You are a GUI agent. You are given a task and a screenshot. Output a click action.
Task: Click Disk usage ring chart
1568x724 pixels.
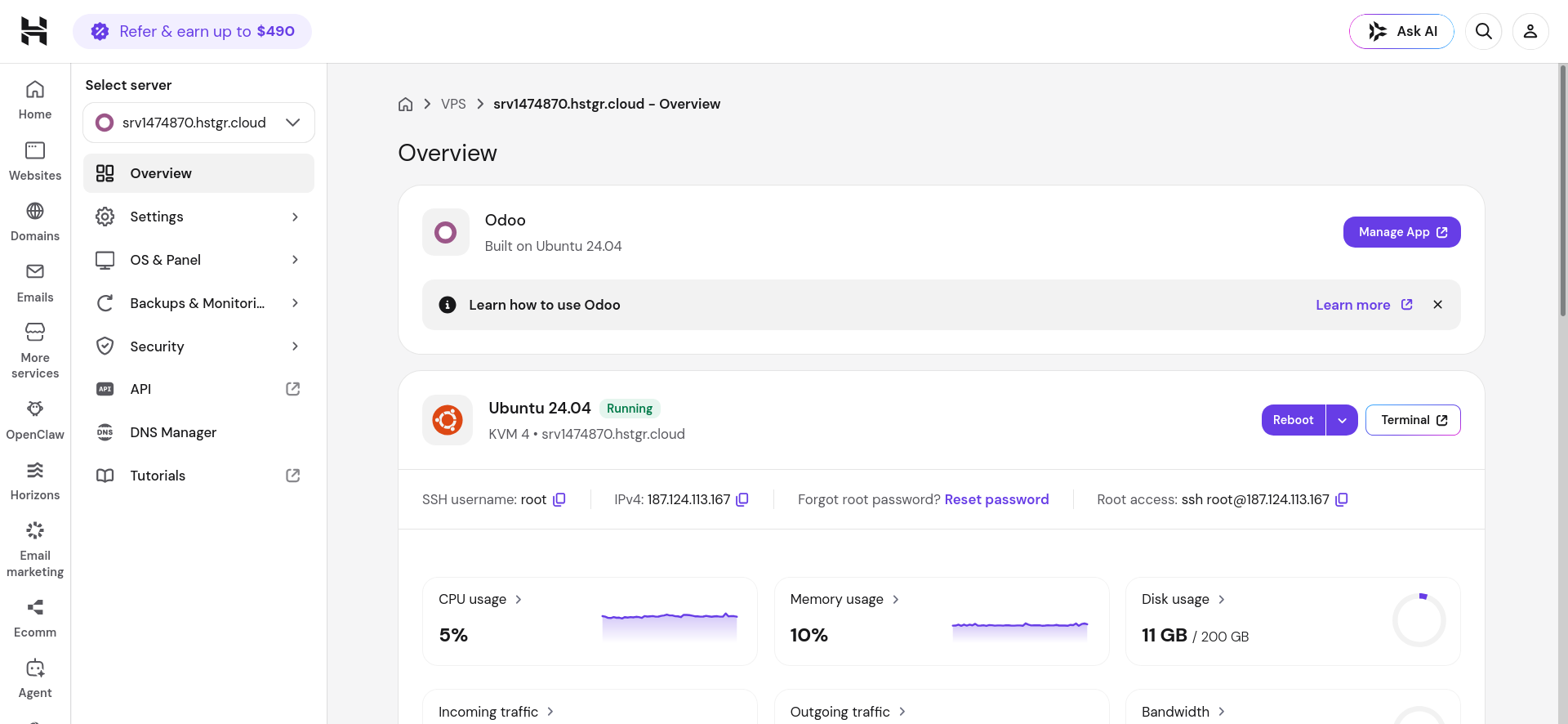1419,620
